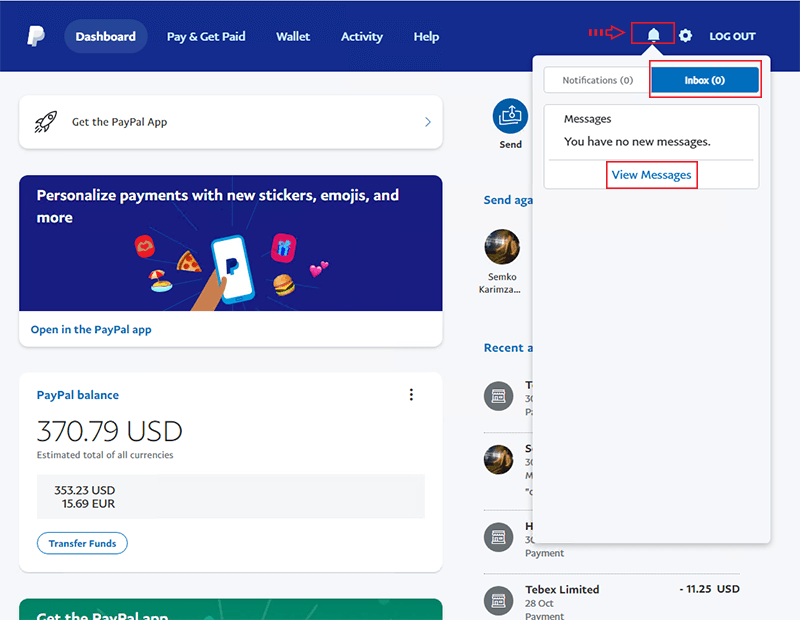Open the notifications bell icon

tap(653, 35)
